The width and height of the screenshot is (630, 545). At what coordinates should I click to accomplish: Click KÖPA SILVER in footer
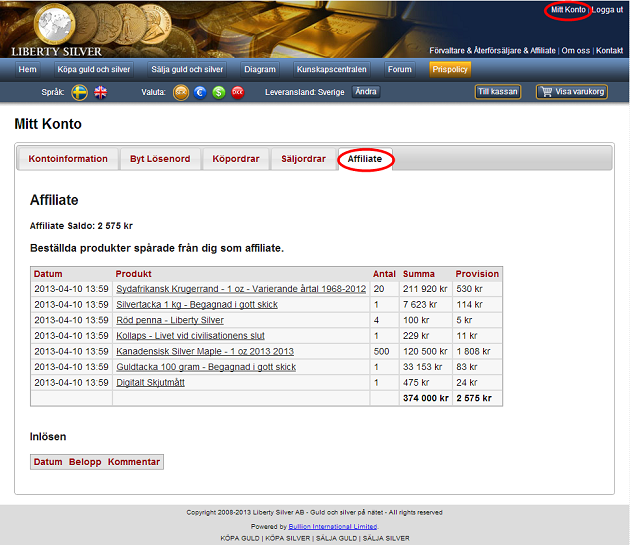click(x=288, y=538)
